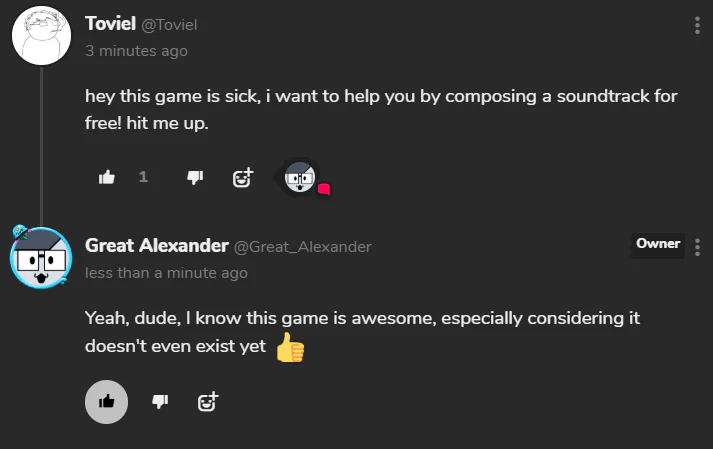Open Toviel's profile picture
The height and width of the screenshot is (449, 713).
click(40, 33)
